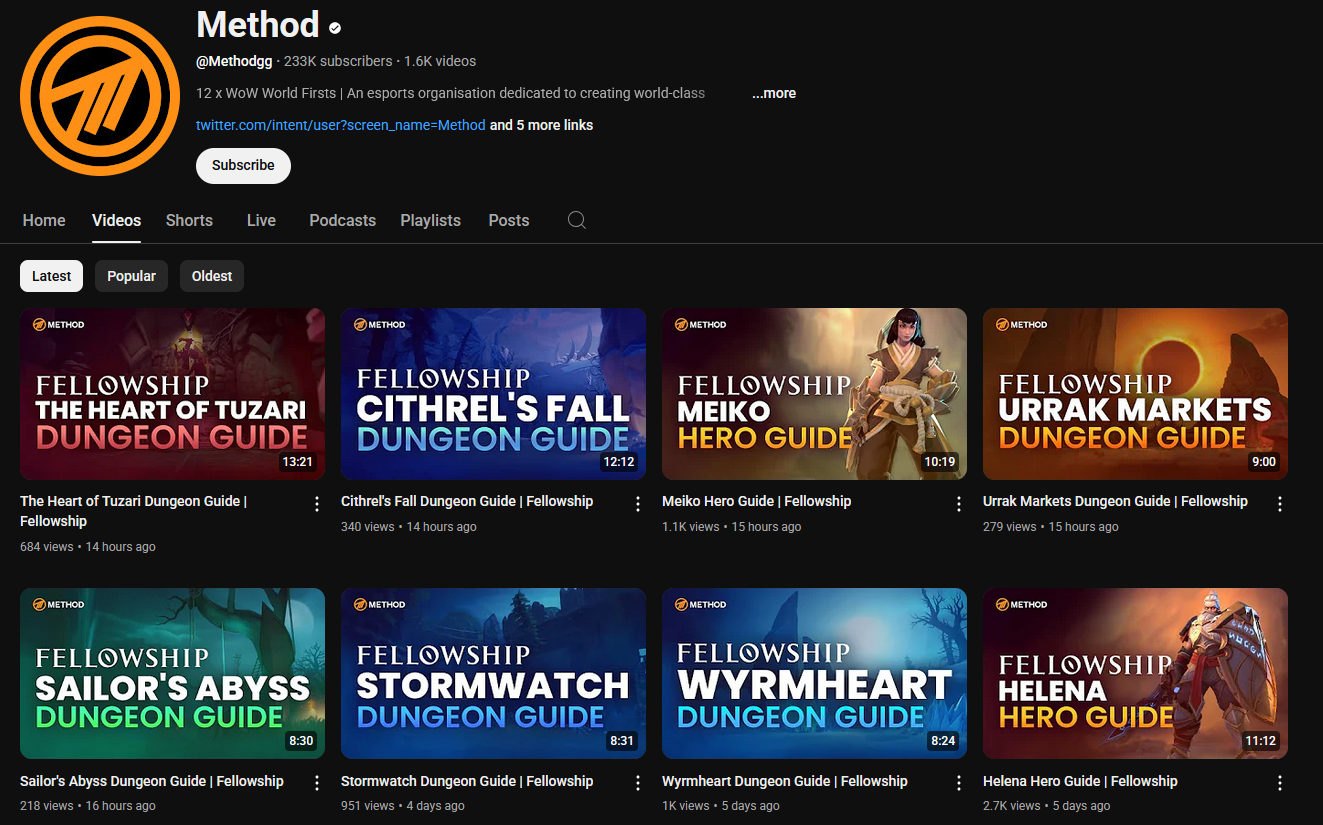Open options menu for Meiko Hero Guide video
The image size is (1323, 825).
click(959, 504)
